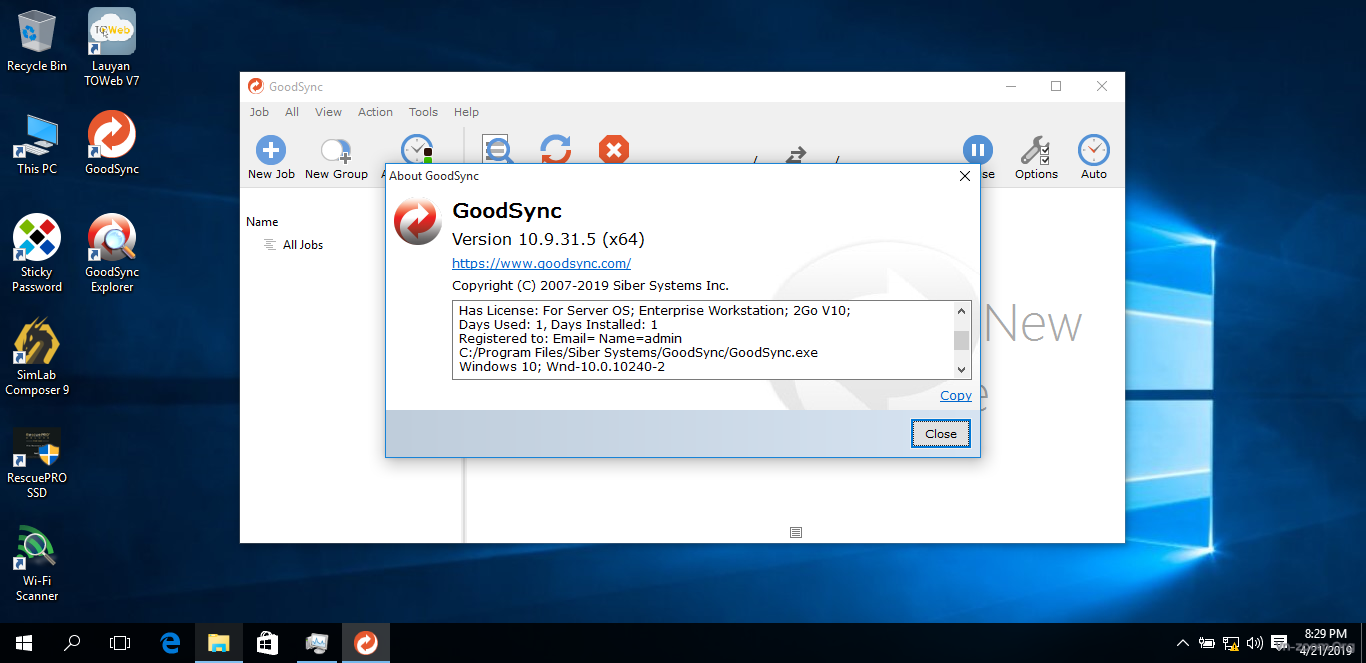Open Microsoft Edge from the taskbar
Screen dimensions: 1366x663
coord(170,643)
